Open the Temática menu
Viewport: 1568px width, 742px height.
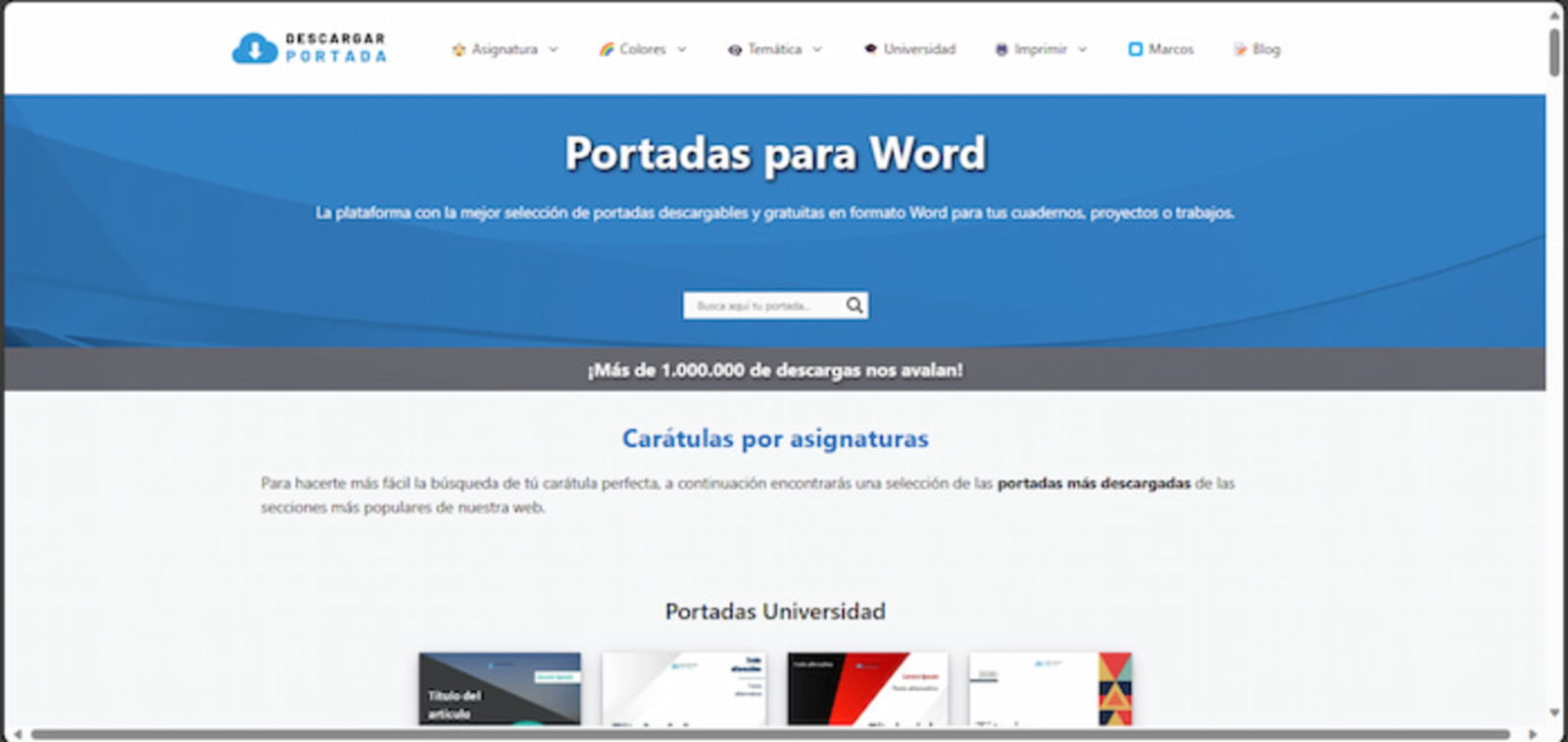click(x=774, y=49)
